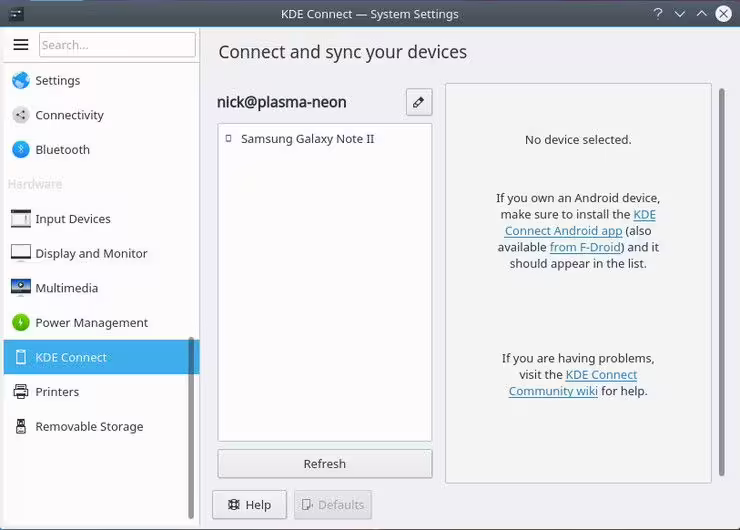Select Connectivity in the sidebar
The height and width of the screenshot is (530, 740).
click(x=101, y=115)
